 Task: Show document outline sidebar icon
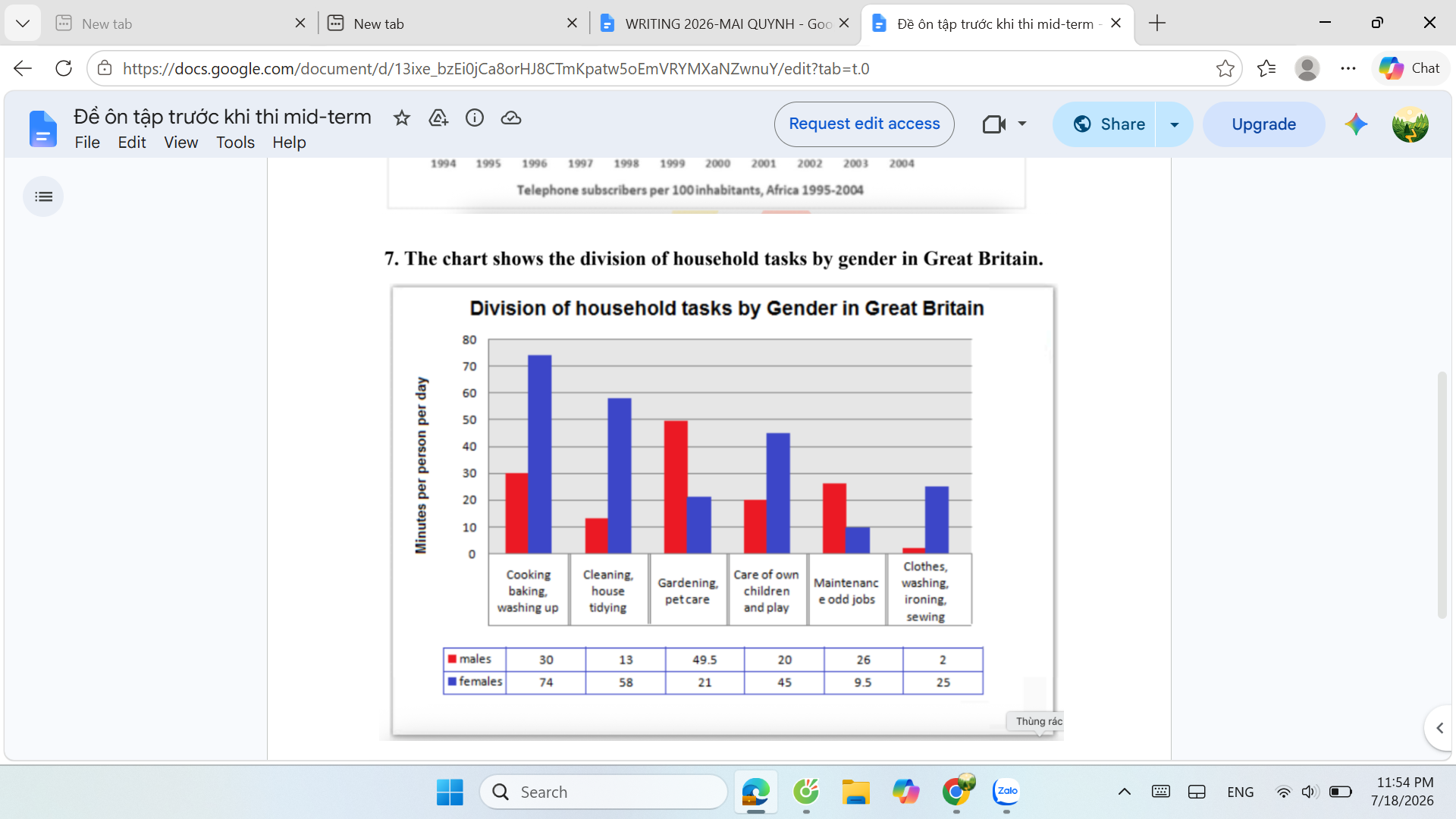43,196
